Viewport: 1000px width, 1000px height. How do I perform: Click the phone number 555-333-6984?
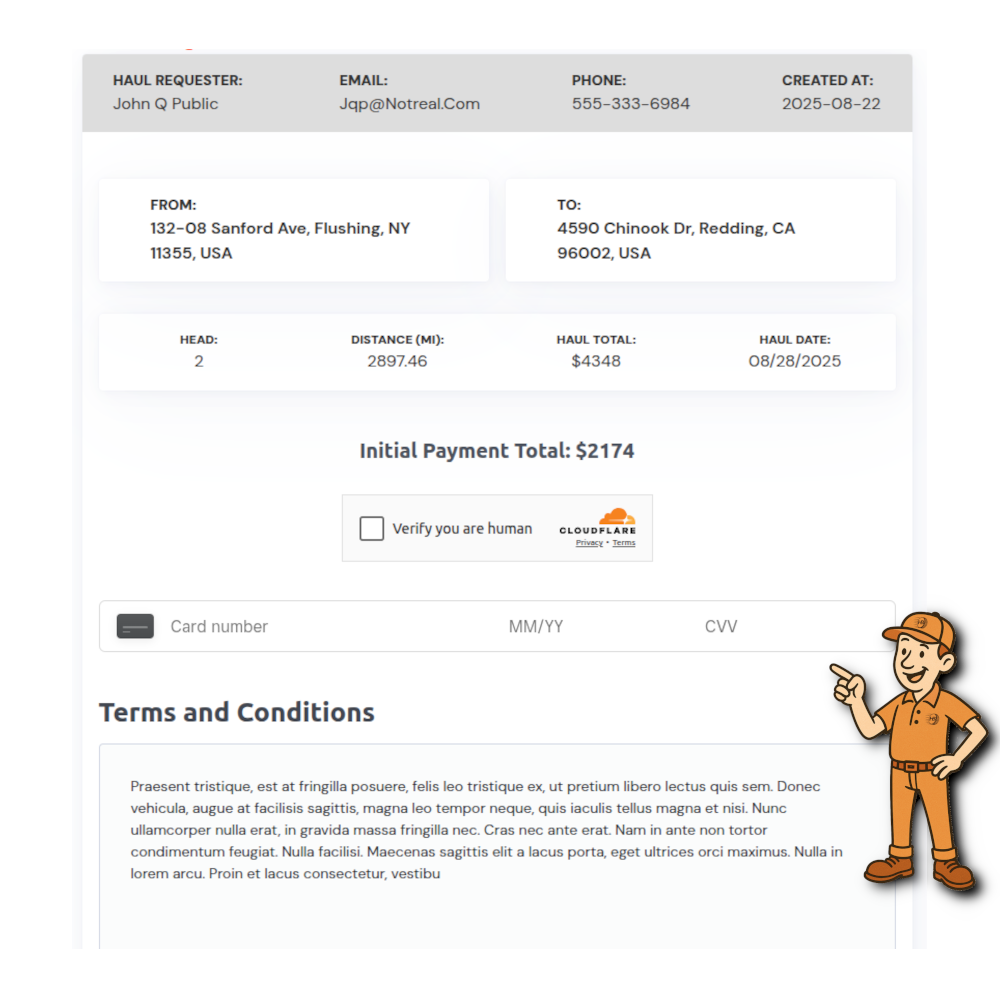pyautogui.click(x=631, y=104)
